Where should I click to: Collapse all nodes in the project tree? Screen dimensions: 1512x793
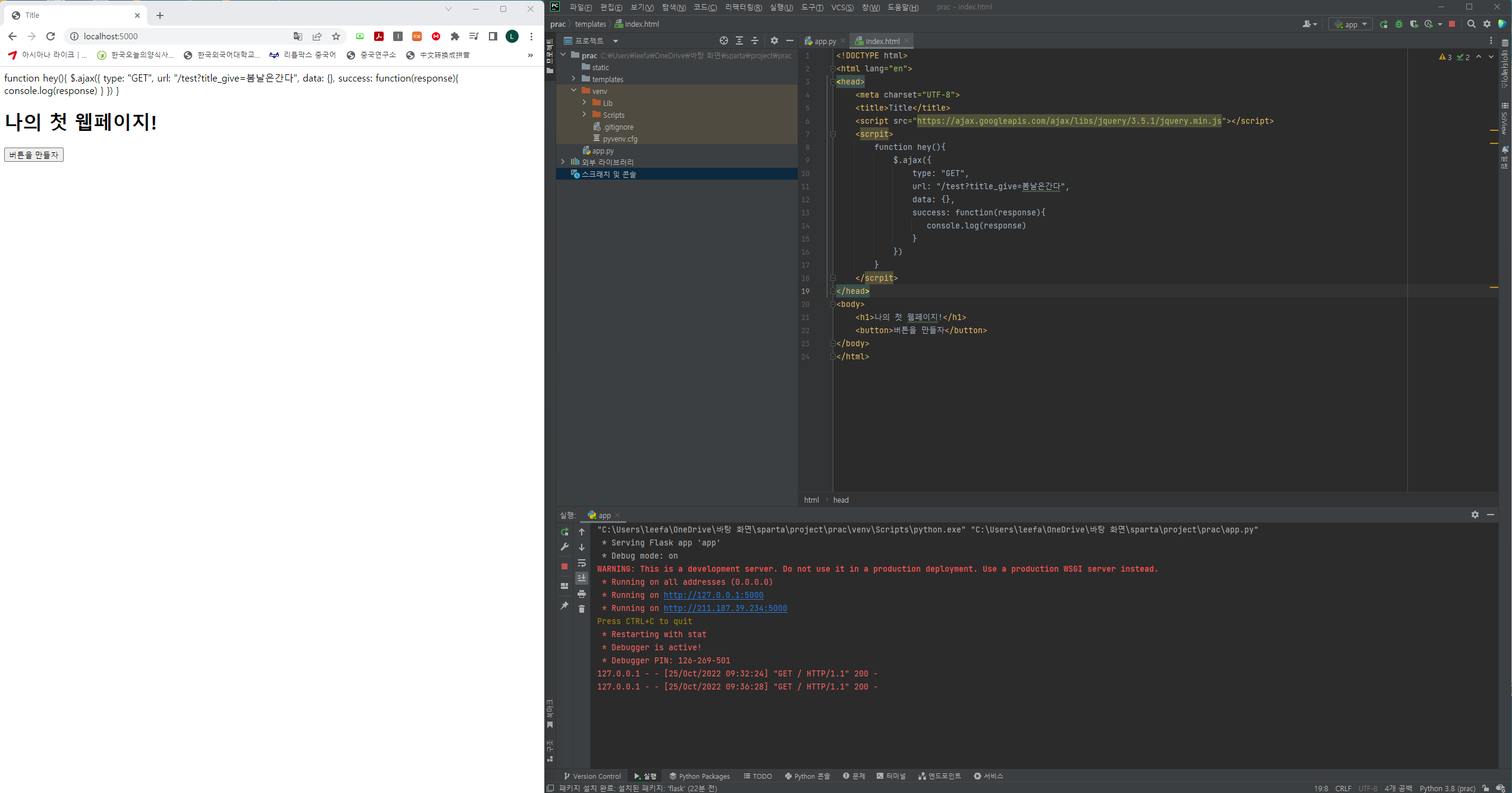point(755,40)
